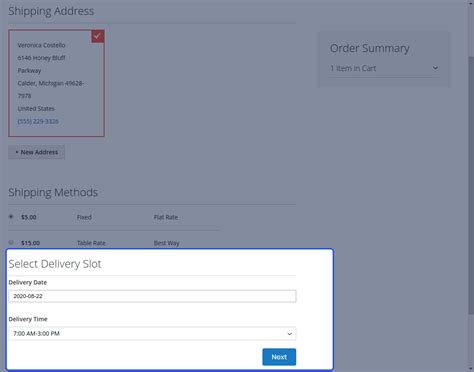474x372 pixels.
Task: Click the Best Way carrier label
Action: pos(166,243)
